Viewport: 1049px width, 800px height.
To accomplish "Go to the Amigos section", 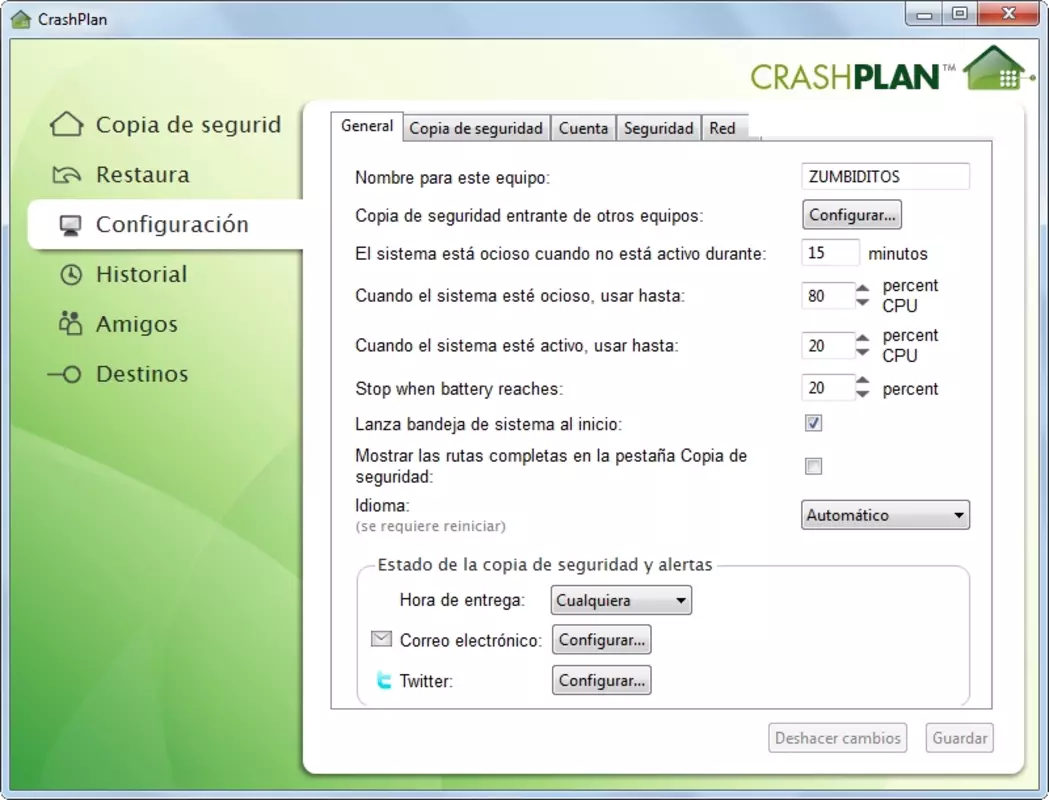I will (136, 324).
